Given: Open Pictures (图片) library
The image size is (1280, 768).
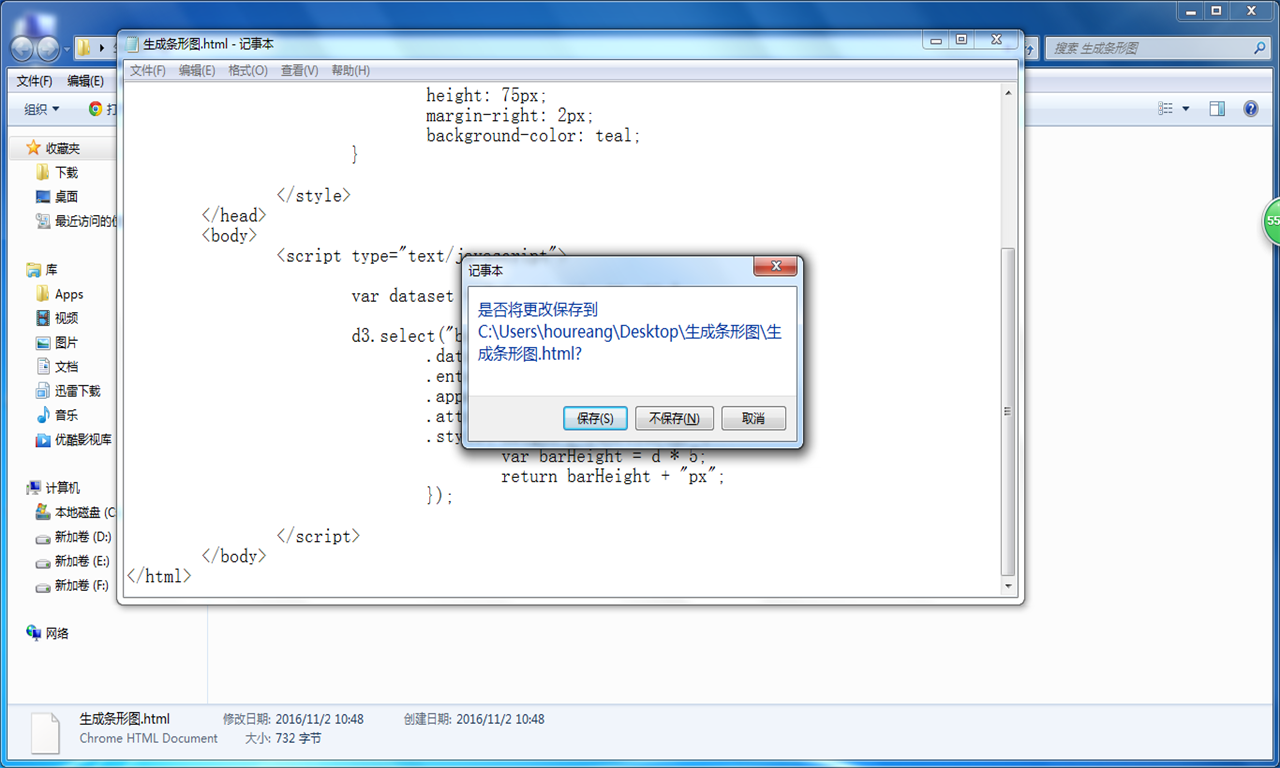Looking at the screenshot, I should (x=66, y=342).
